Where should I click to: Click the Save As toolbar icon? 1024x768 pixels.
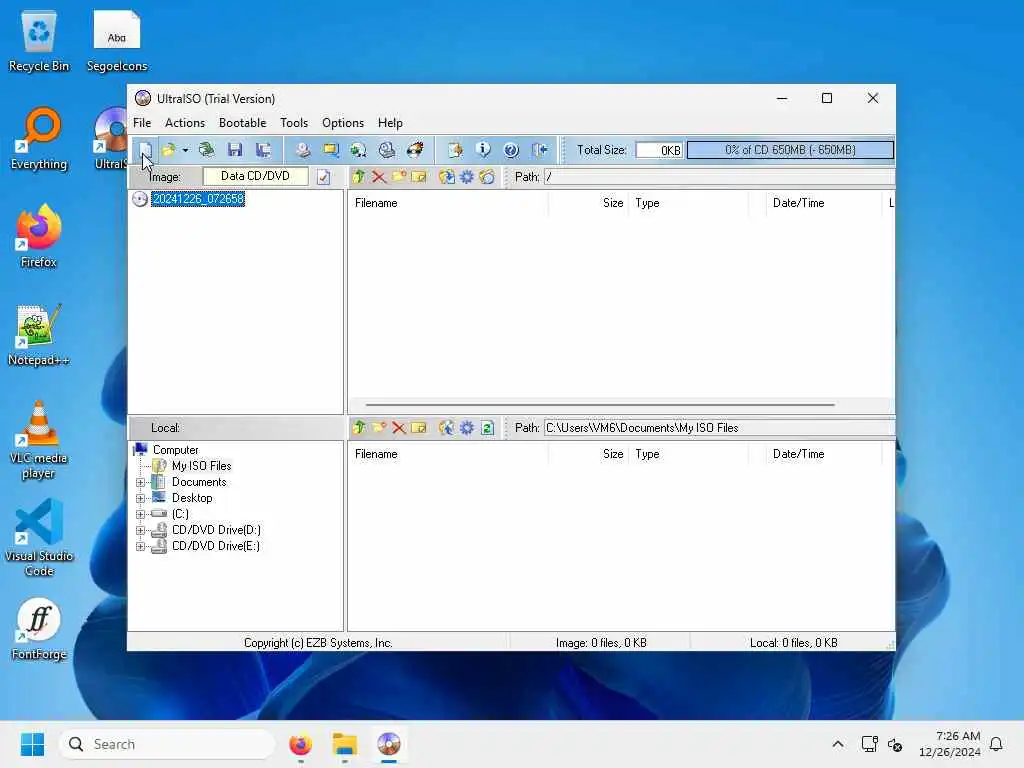[263, 150]
